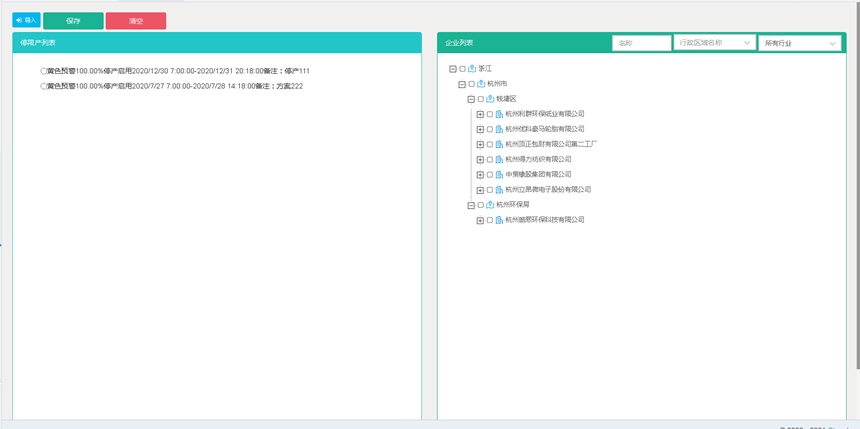Open the 所有行业 industry dropdown

[x=800, y=43]
